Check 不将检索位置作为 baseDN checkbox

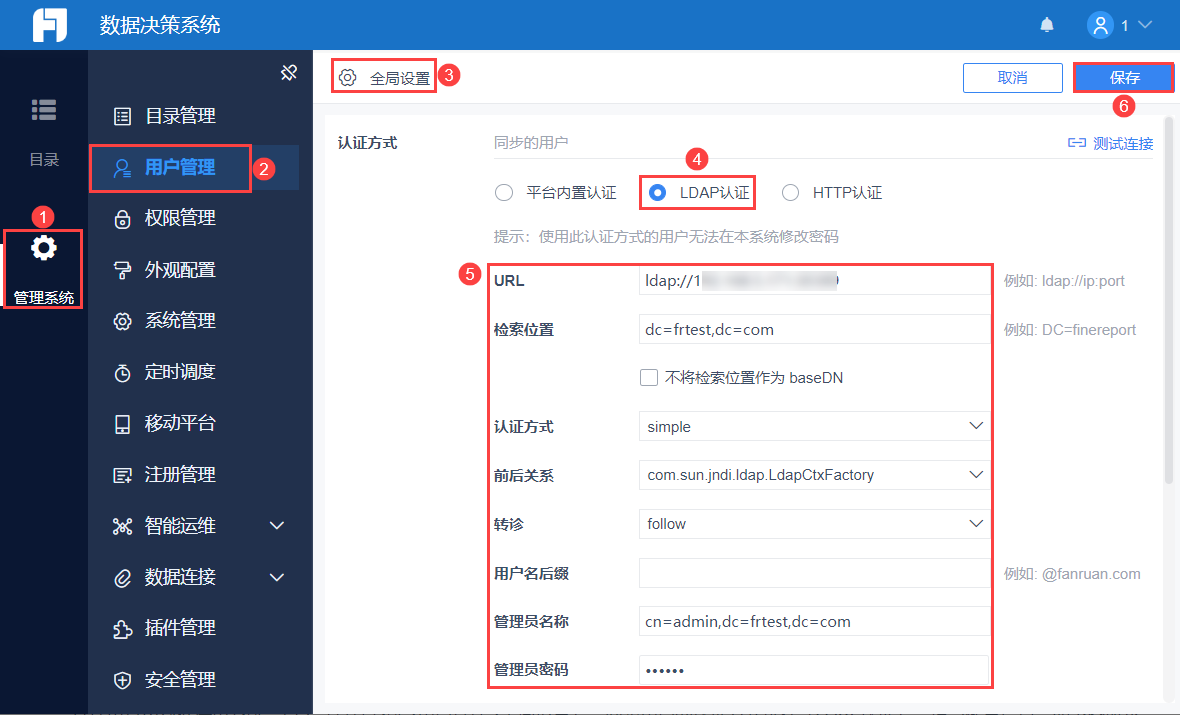click(x=649, y=377)
